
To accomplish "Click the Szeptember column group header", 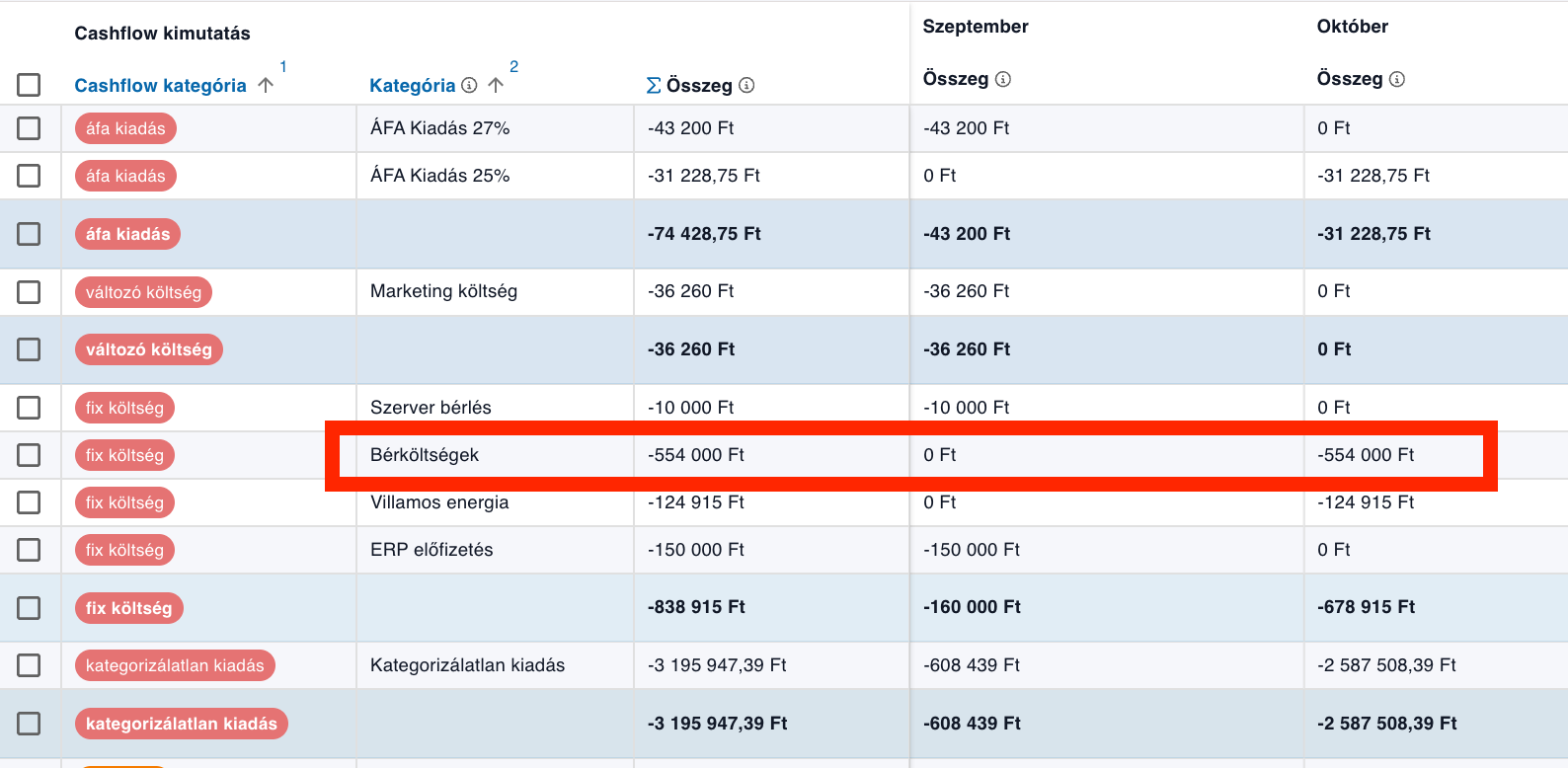I will [x=976, y=27].
